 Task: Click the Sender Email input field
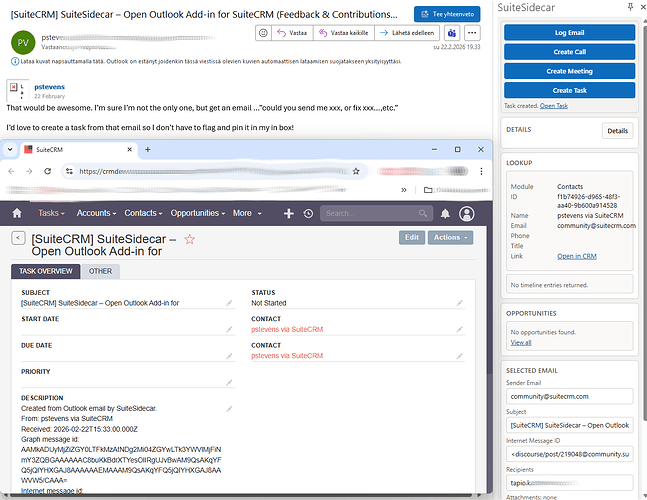click(x=568, y=395)
